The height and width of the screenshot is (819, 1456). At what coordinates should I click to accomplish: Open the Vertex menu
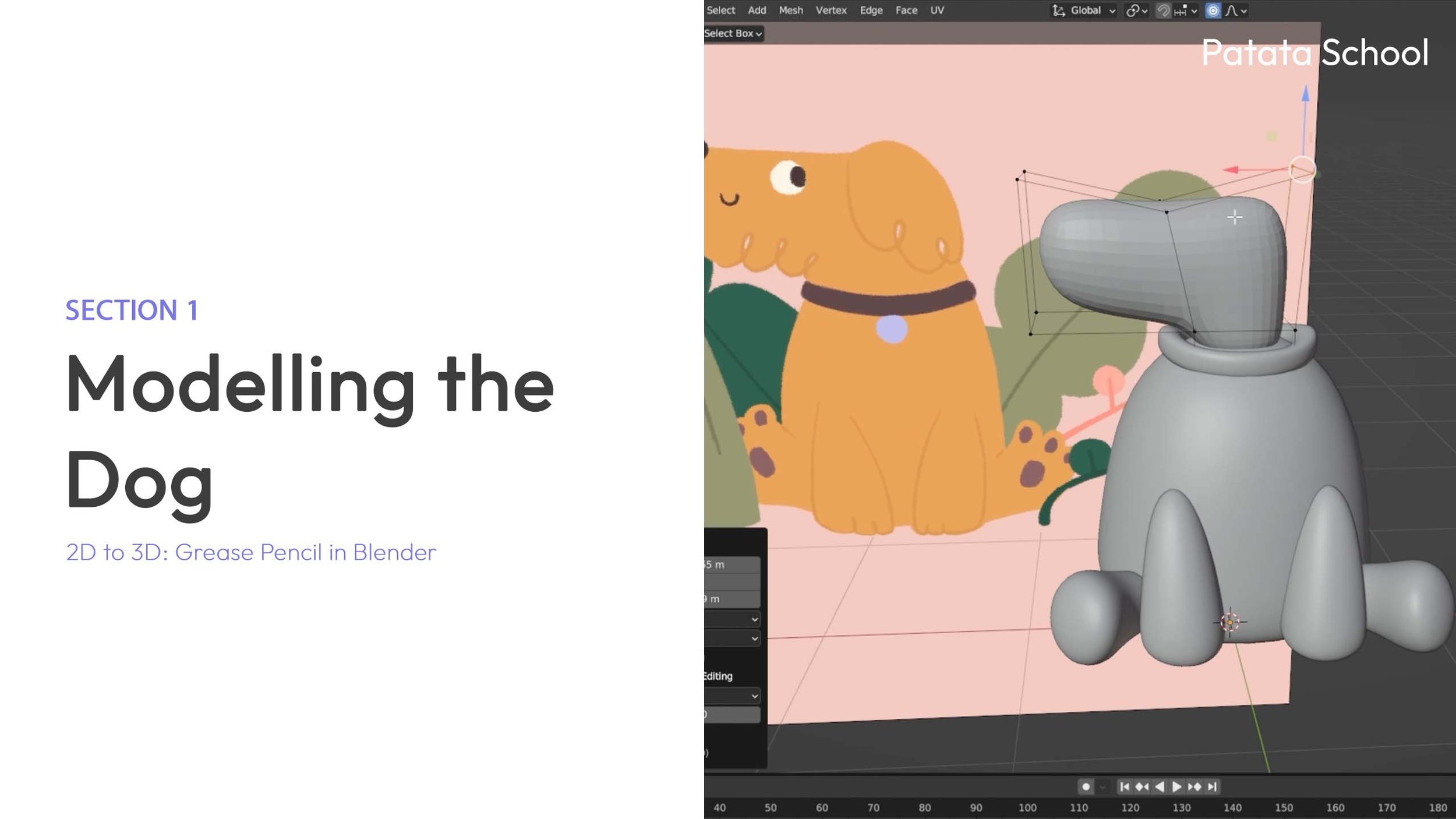[x=831, y=10]
